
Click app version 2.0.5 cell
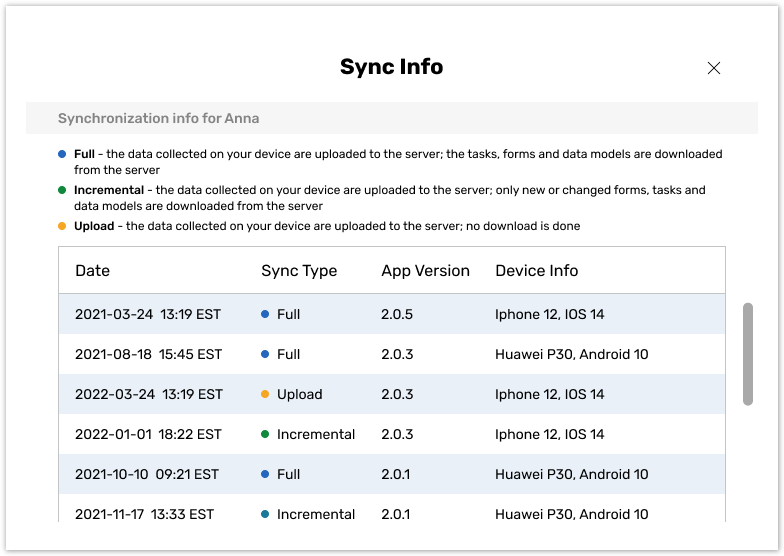(397, 314)
